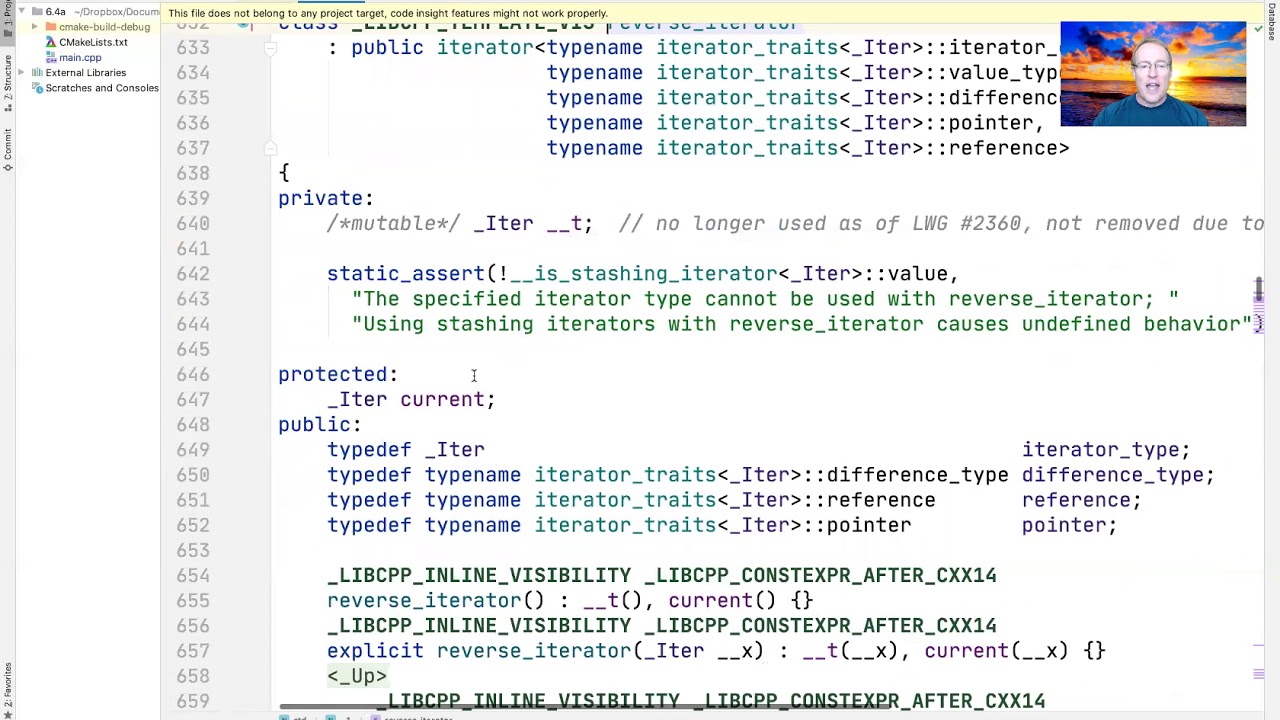Click the 'static_assert' text on line 642
The width and height of the screenshot is (1280, 720).
[405, 273]
